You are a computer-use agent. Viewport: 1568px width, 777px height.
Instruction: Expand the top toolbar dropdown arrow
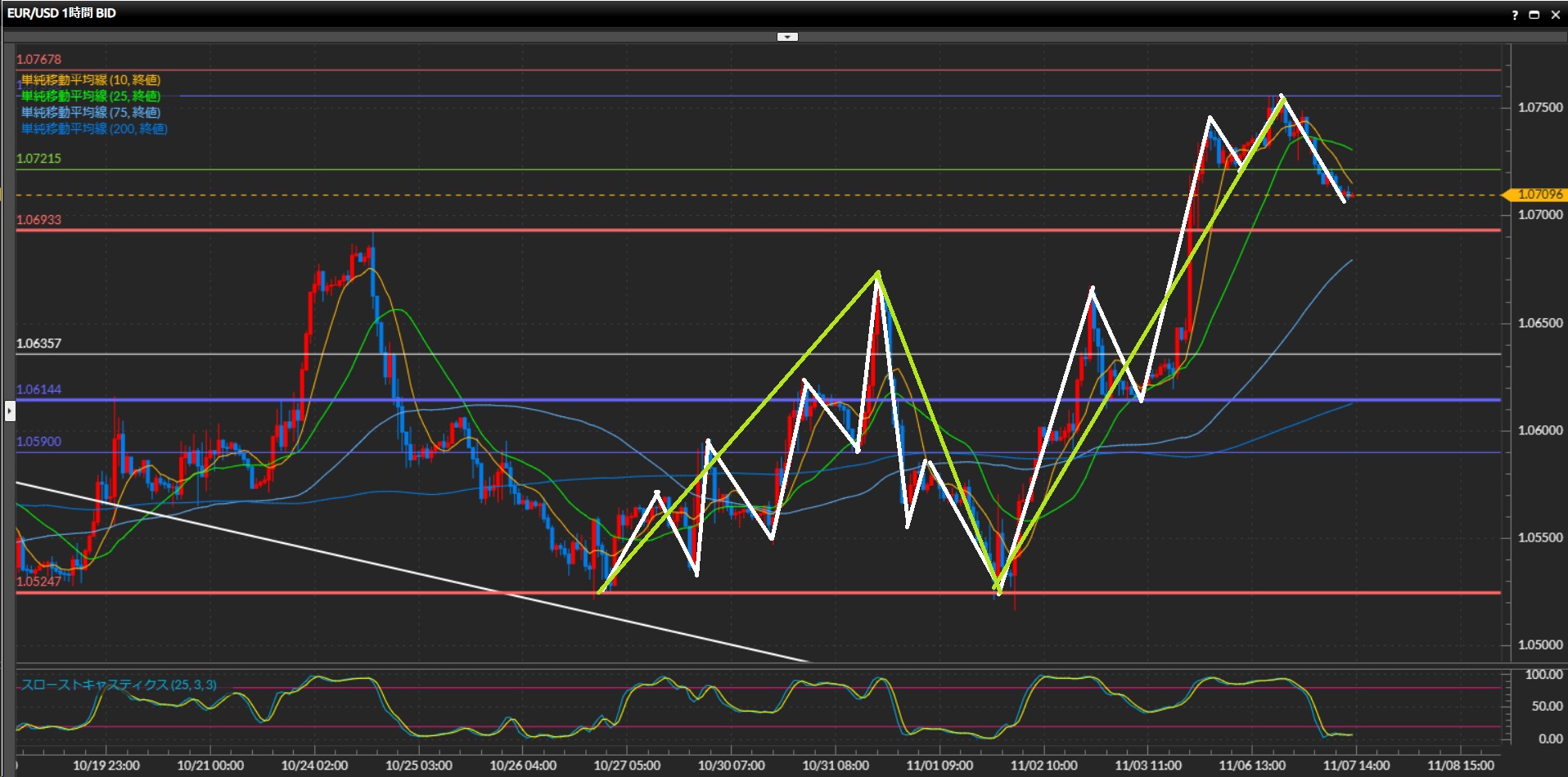[x=786, y=37]
